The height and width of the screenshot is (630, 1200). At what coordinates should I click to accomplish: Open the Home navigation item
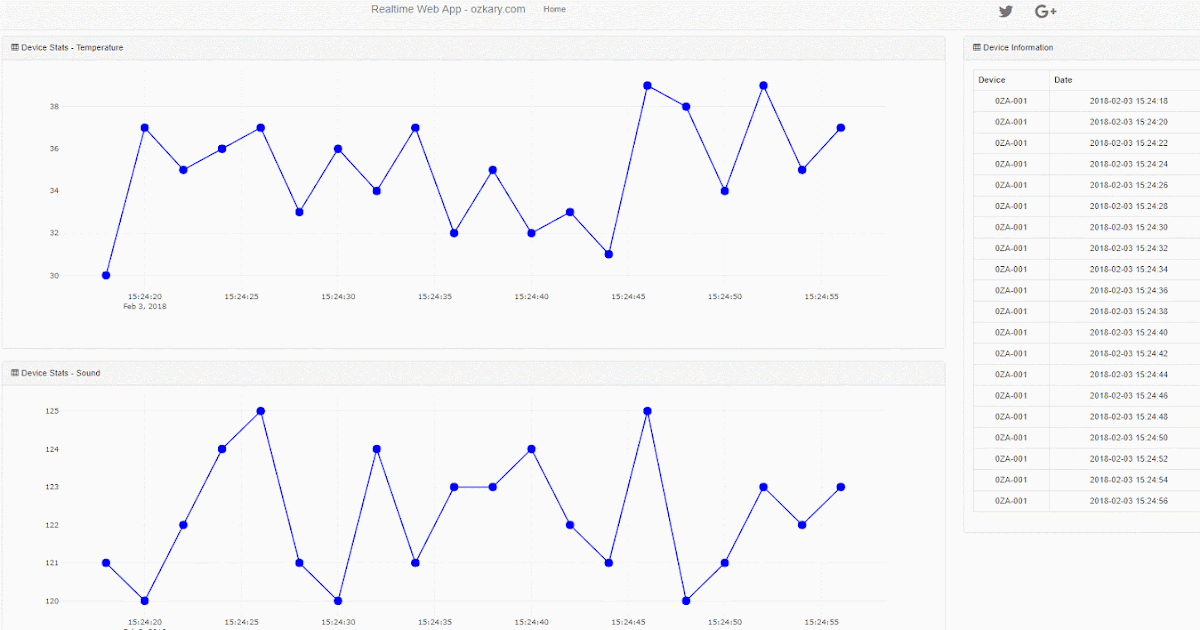[x=554, y=9]
